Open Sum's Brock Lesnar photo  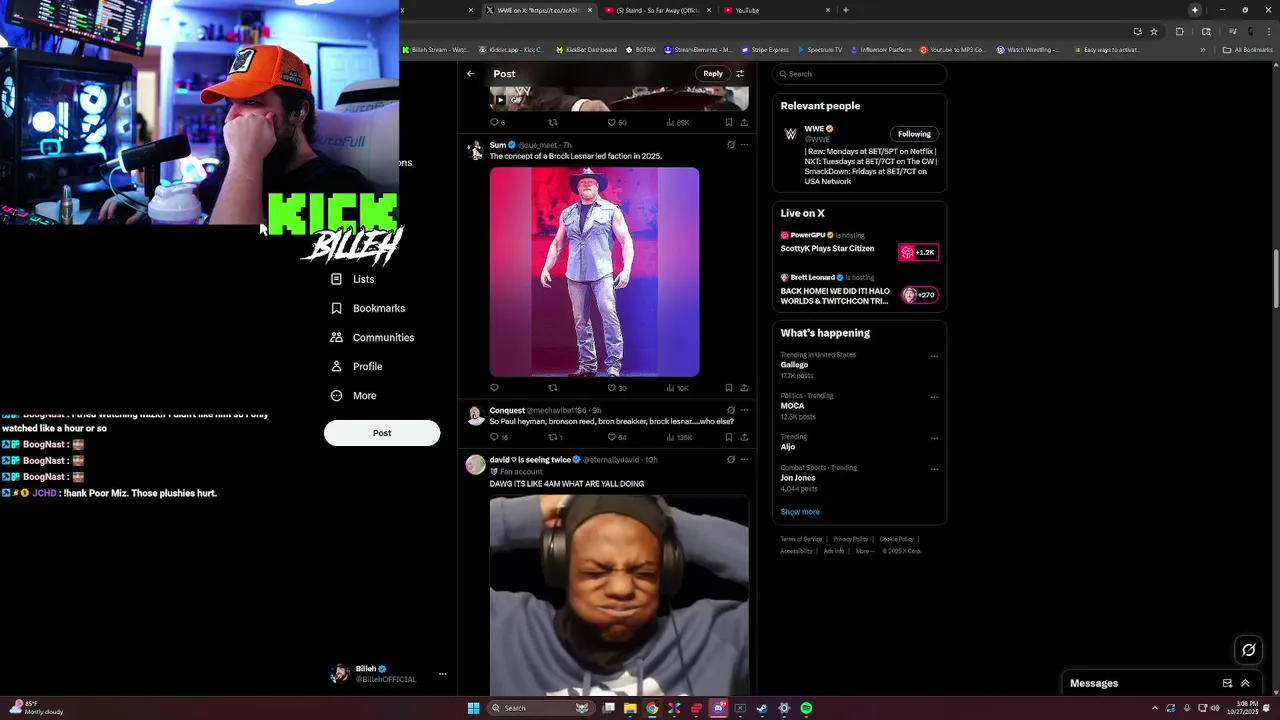594,272
